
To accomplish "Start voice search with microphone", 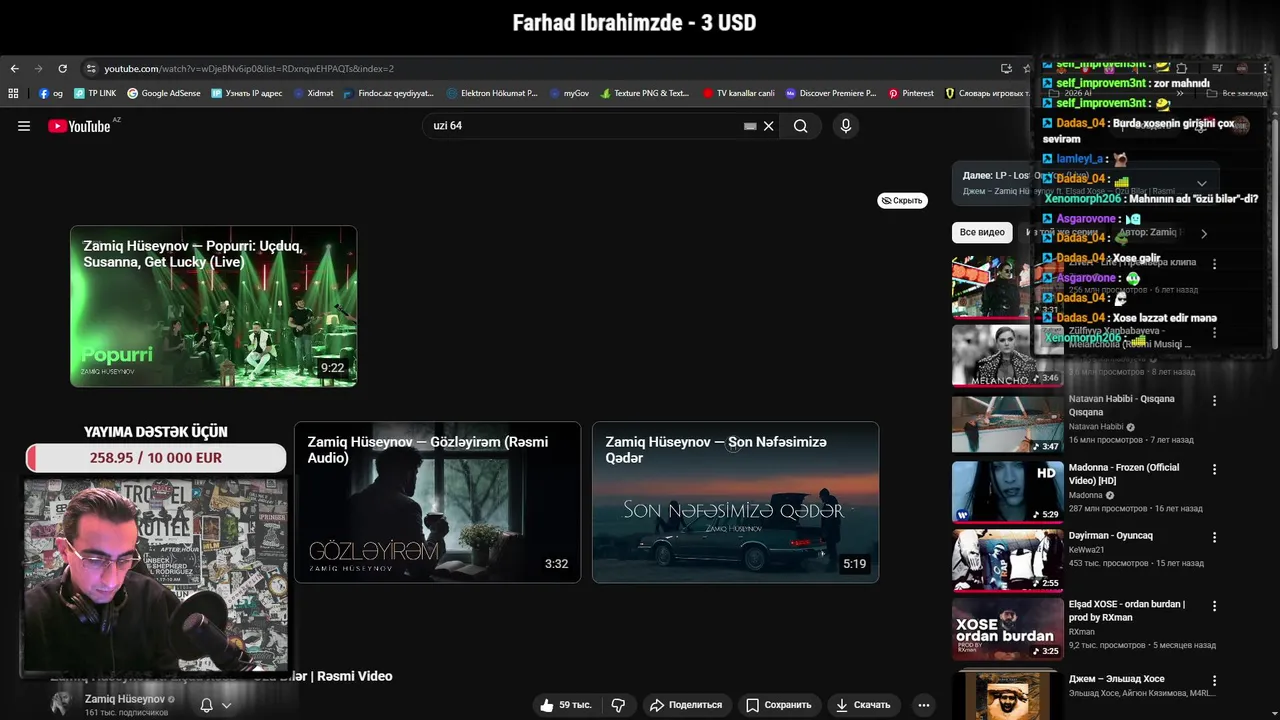I will [846, 126].
